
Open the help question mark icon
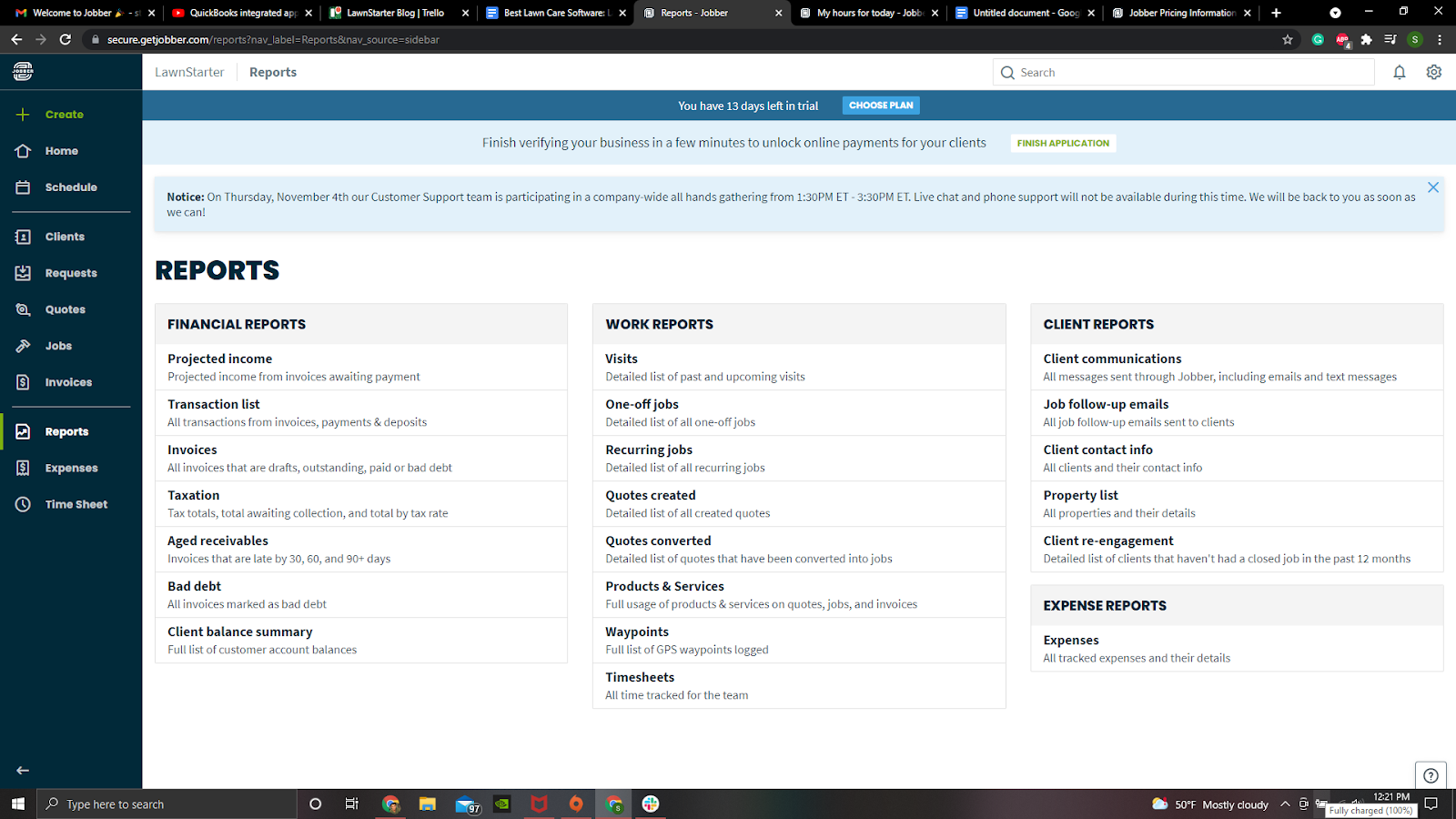(x=1431, y=775)
